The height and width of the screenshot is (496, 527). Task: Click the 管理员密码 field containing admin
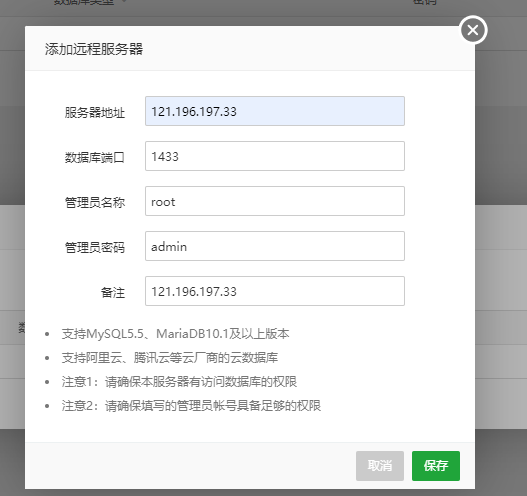click(275, 246)
